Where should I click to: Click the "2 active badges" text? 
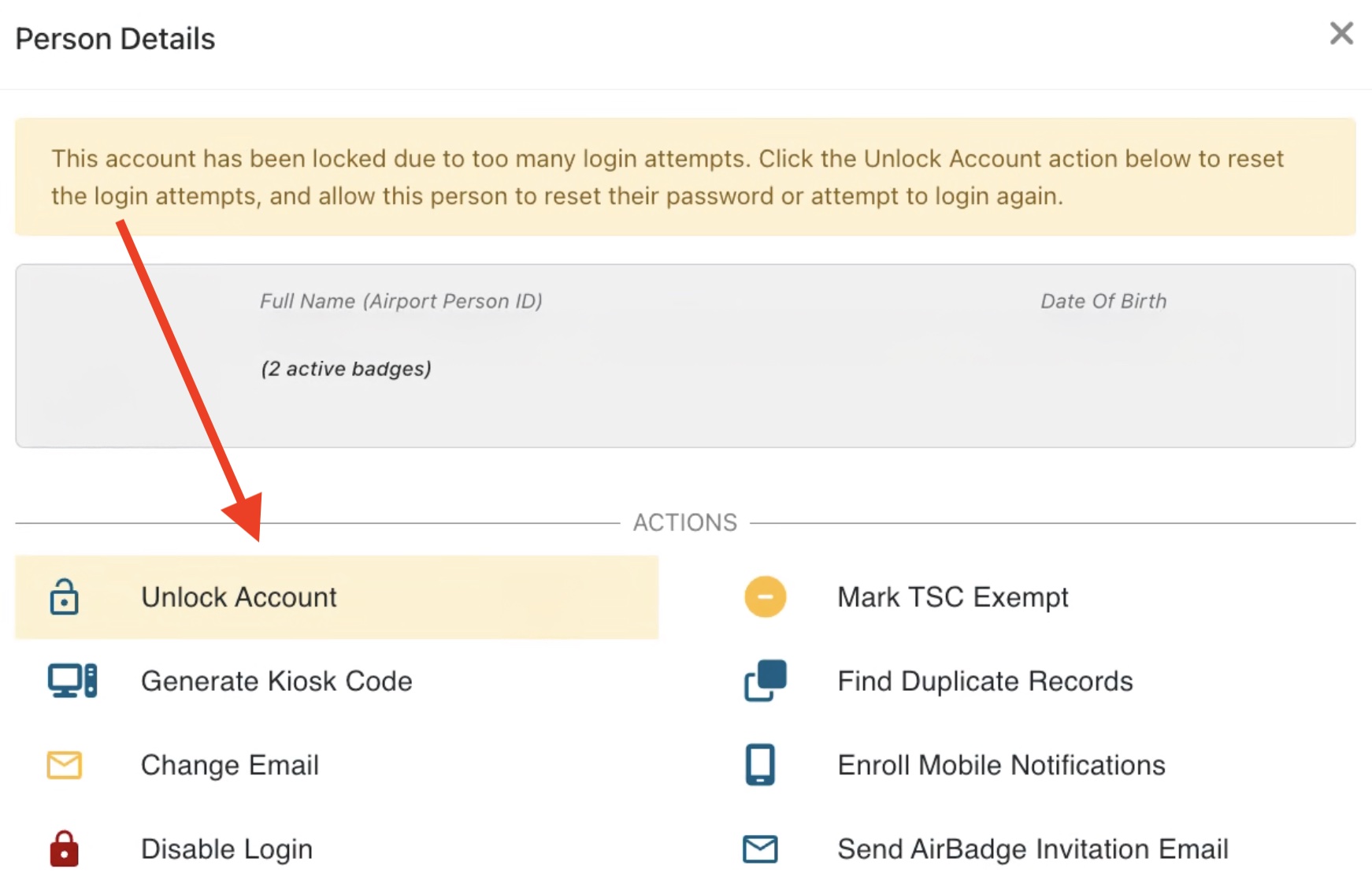(346, 369)
